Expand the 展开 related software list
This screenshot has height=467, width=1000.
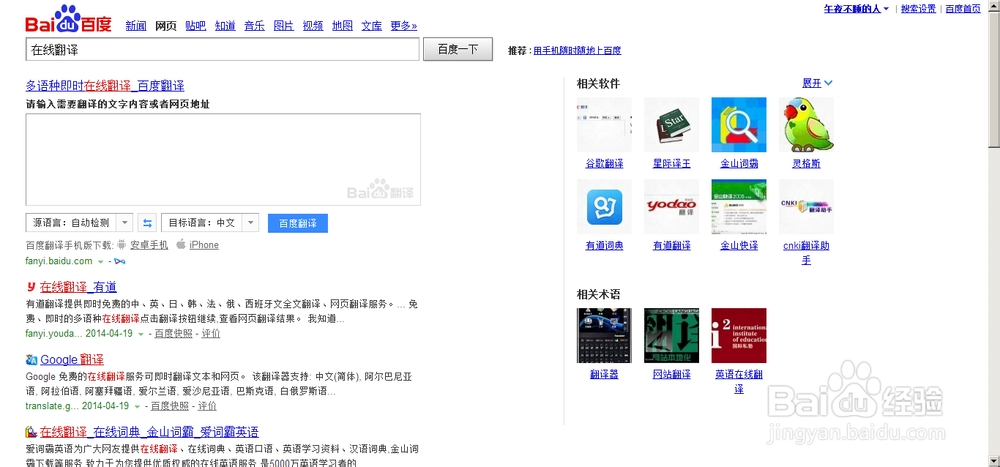tap(817, 83)
